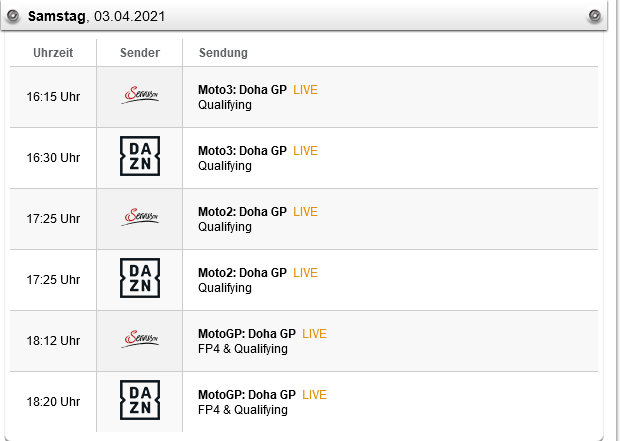620x441 pixels.
Task: Click the round button left of Samstag
Action: pos(13,16)
